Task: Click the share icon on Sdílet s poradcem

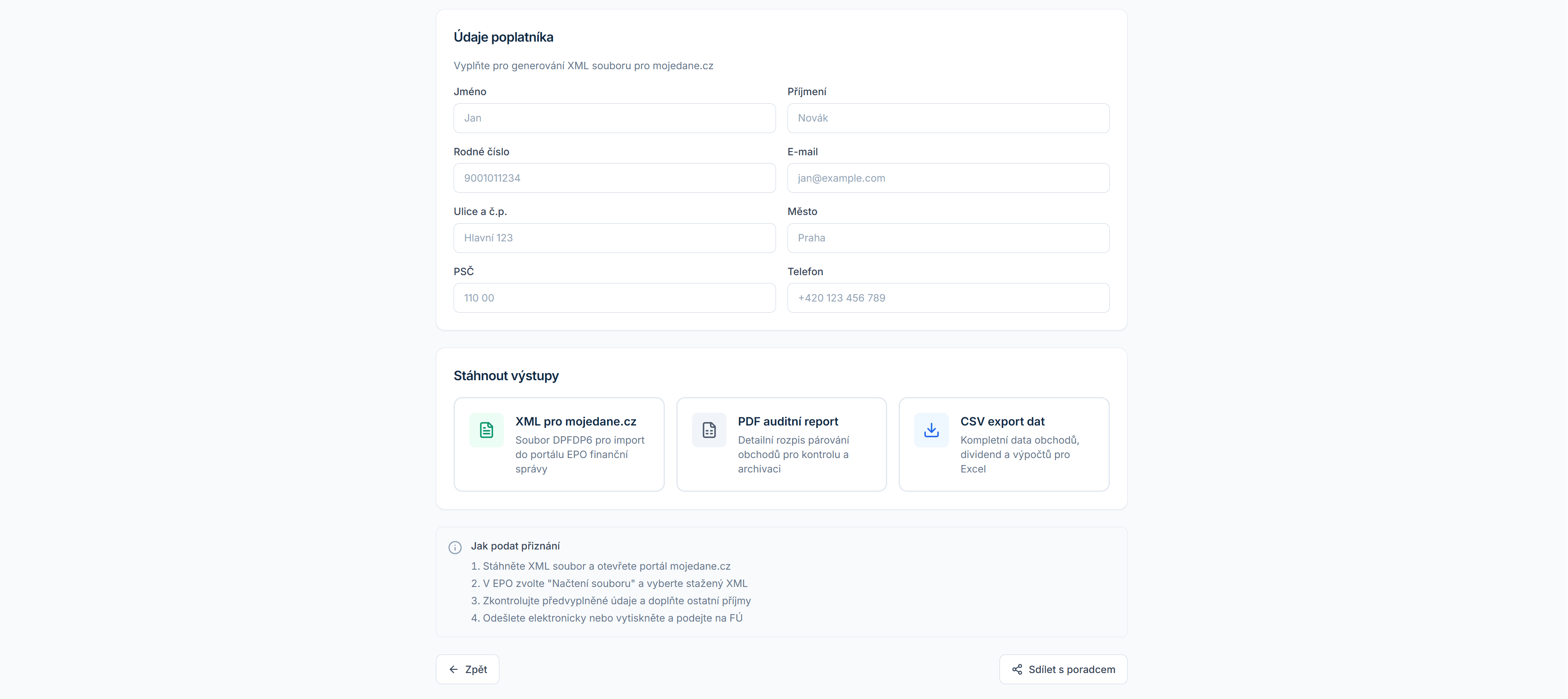Action: [x=1017, y=669]
